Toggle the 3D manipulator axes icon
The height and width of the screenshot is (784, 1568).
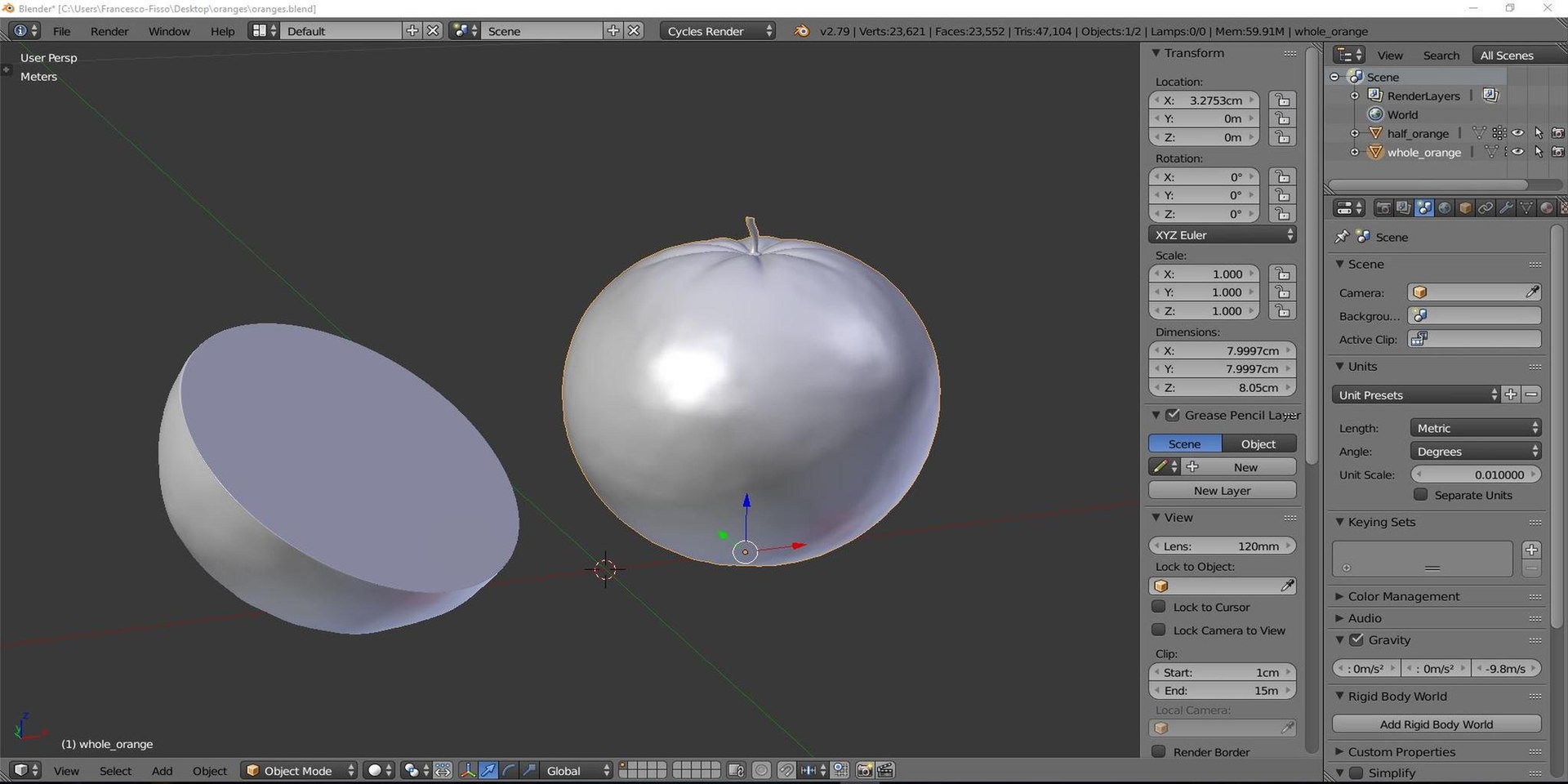tap(468, 770)
